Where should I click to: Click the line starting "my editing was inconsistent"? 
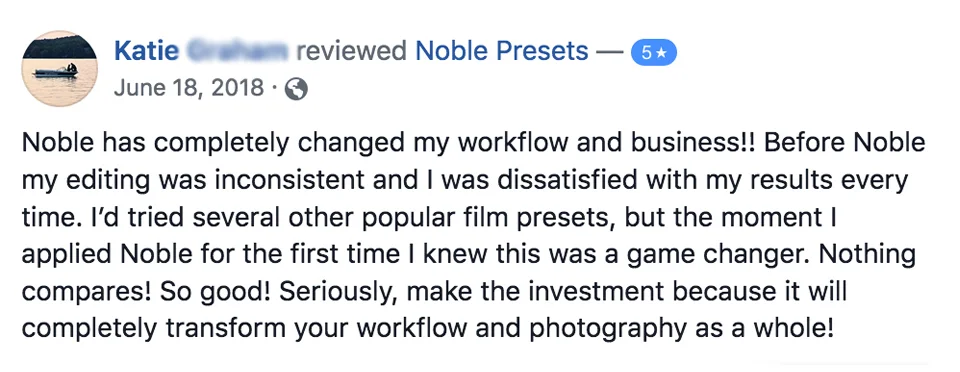pyautogui.click(x=465, y=180)
